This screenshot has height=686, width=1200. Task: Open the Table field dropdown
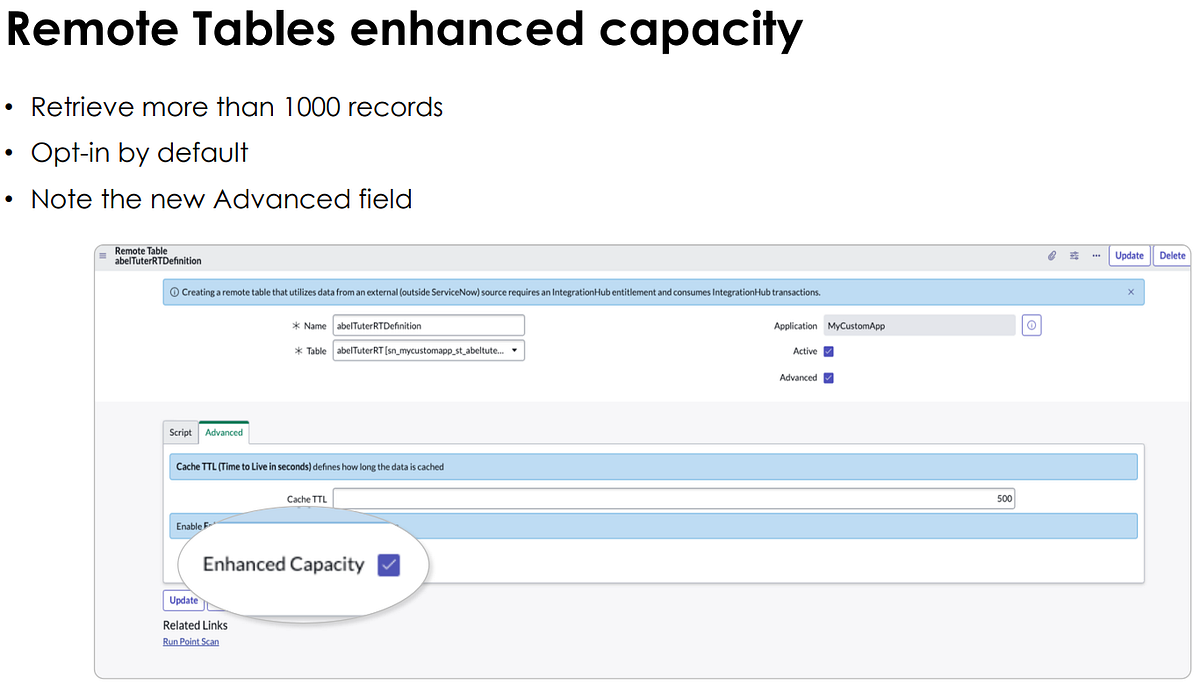514,350
